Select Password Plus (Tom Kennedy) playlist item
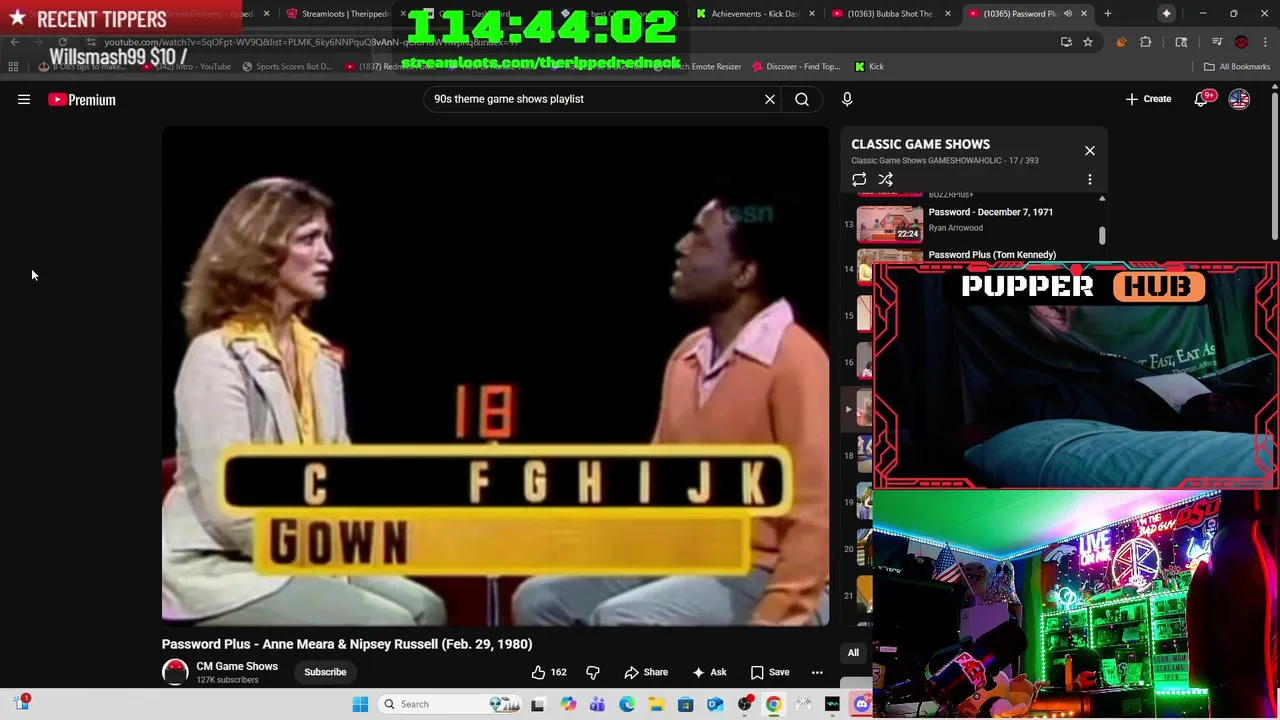Image resolution: width=1280 pixels, height=720 pixels. 992,255
